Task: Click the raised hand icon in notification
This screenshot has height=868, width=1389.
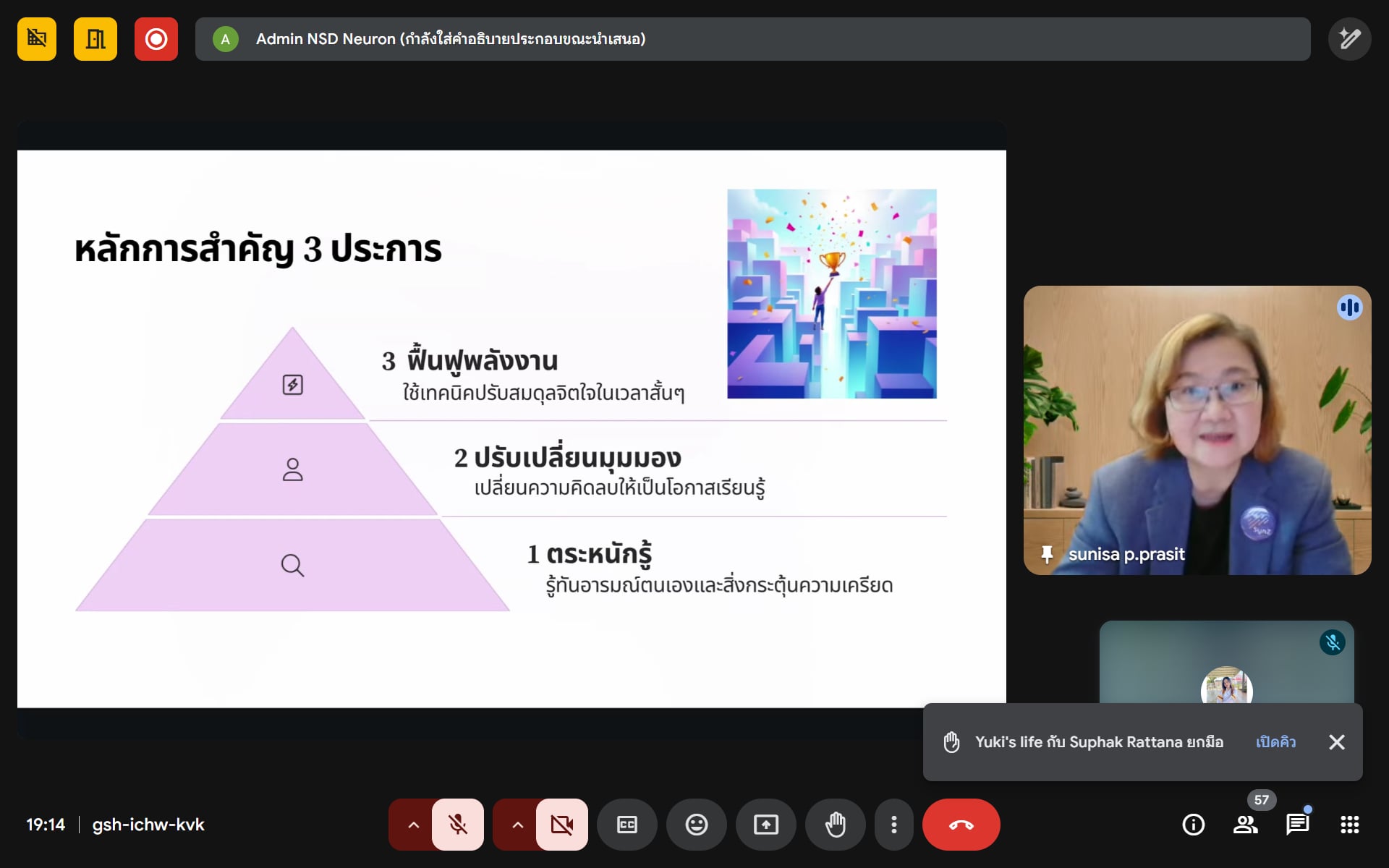Action: coord(952,742)
